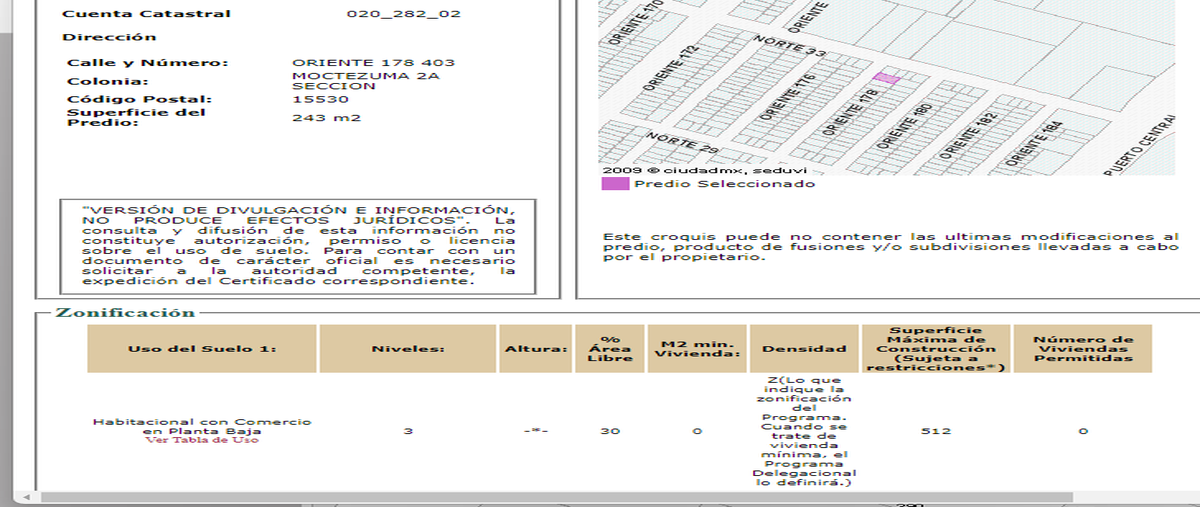Click the Niveles column header
This screenshot has width=1200, height=507.
click(x=408, y=349)
